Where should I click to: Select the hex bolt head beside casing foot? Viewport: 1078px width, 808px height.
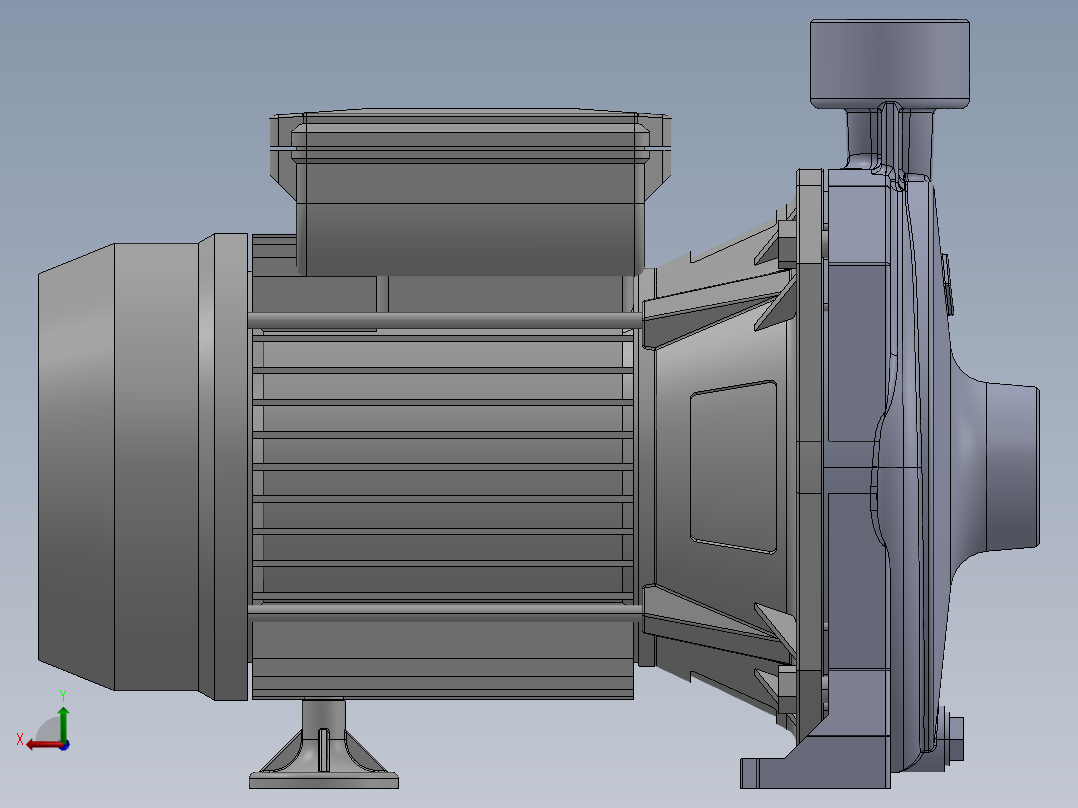tap(954, 739)
